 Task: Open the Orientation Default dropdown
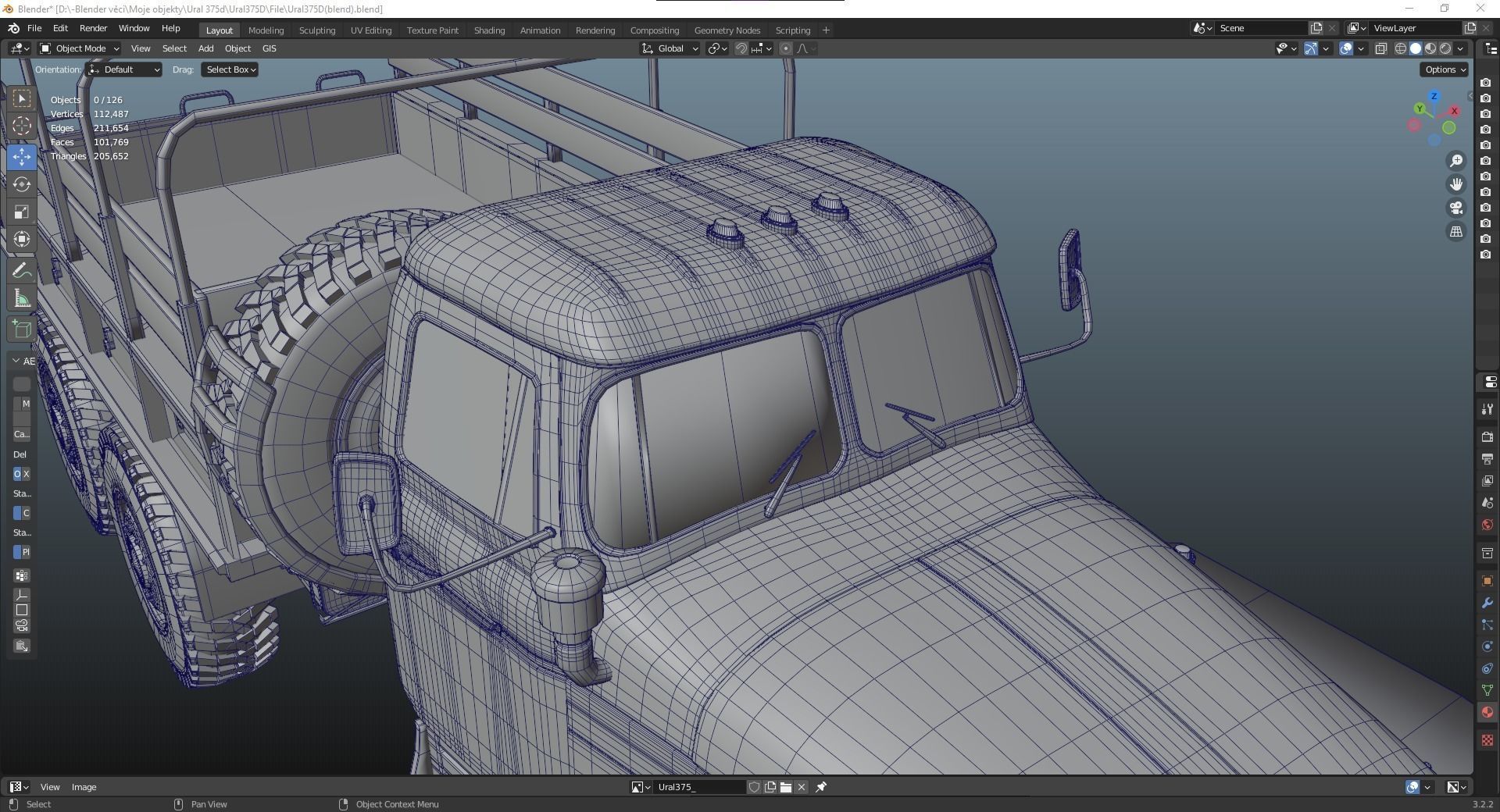coord(124,69)
